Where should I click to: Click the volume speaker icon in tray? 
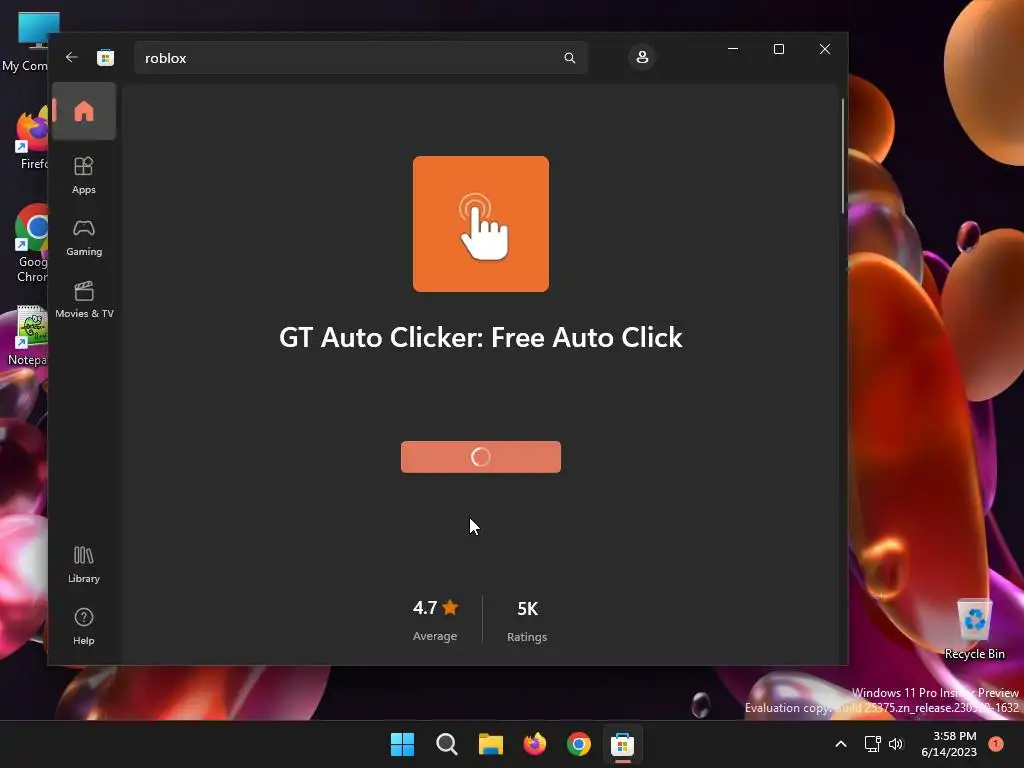pyautogui.click(x=896, y=744)
